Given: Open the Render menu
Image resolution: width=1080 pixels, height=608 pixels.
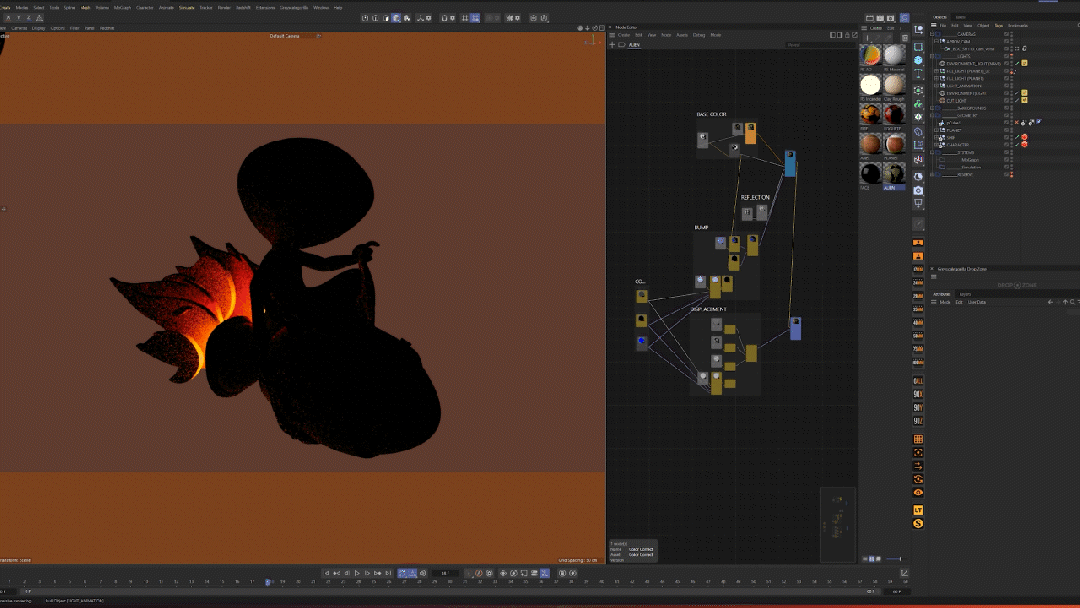Looking at the screenshot, I should [x=224, y=8].
